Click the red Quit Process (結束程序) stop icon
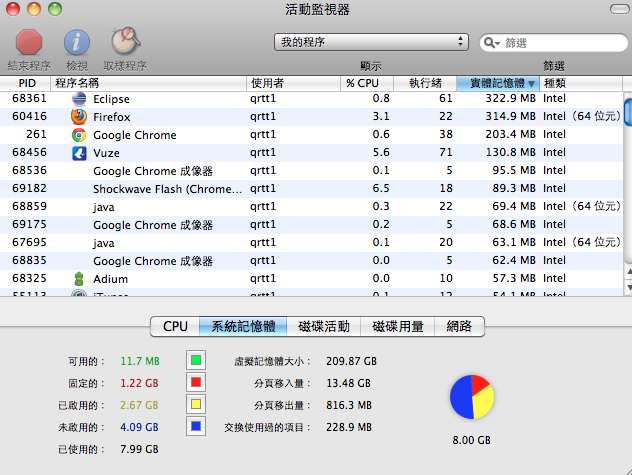632x475 pixels. tap(29, 42)
